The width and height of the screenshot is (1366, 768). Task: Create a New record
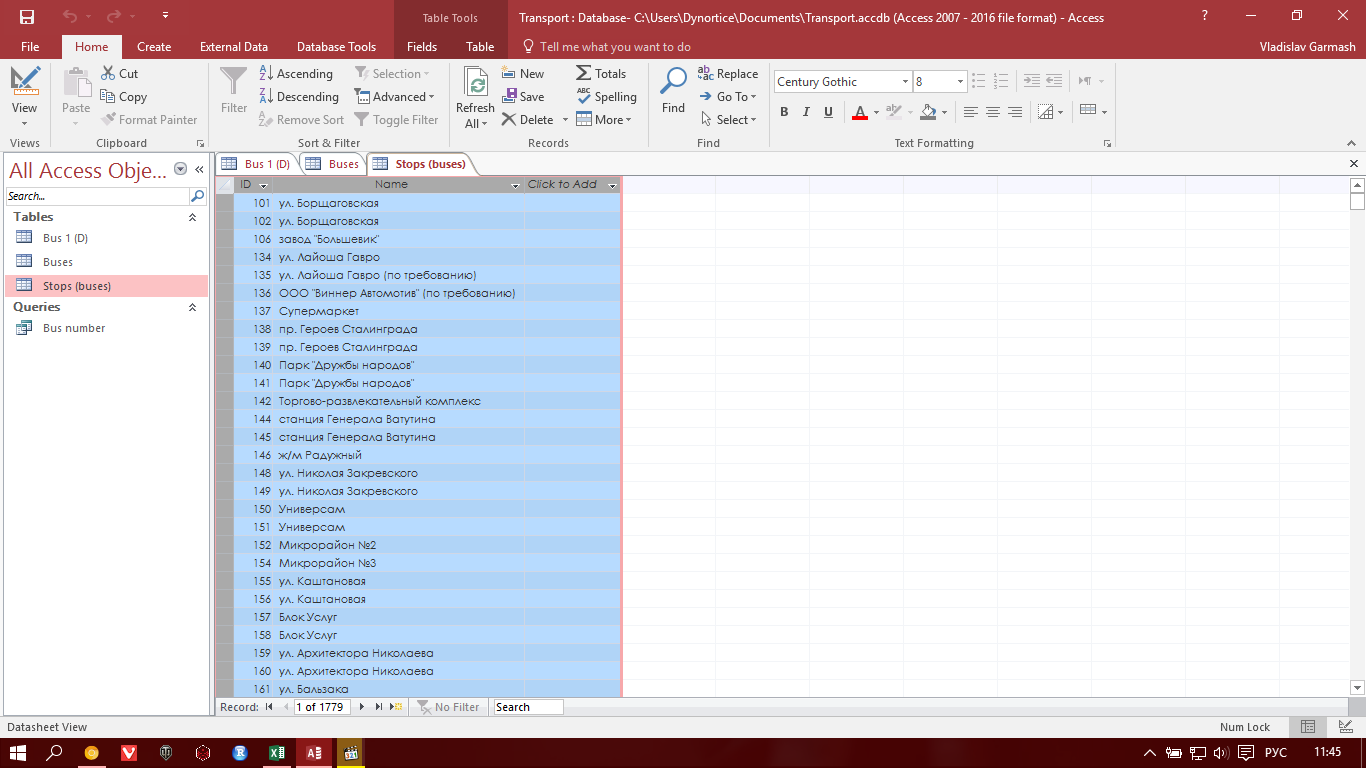522,73
